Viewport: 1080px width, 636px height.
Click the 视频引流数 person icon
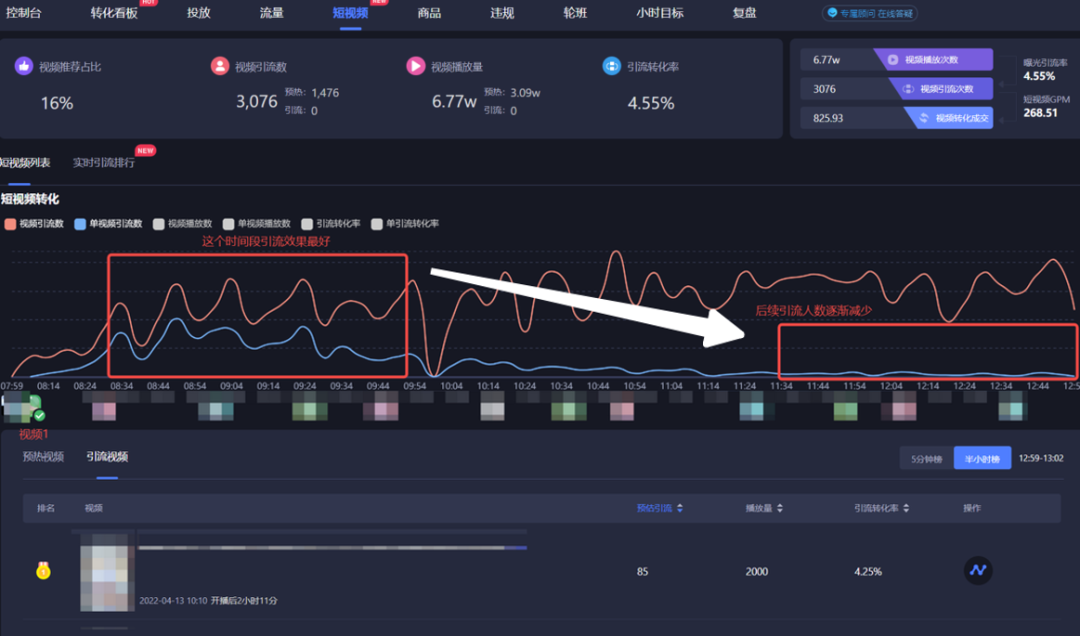pos(220,66)
